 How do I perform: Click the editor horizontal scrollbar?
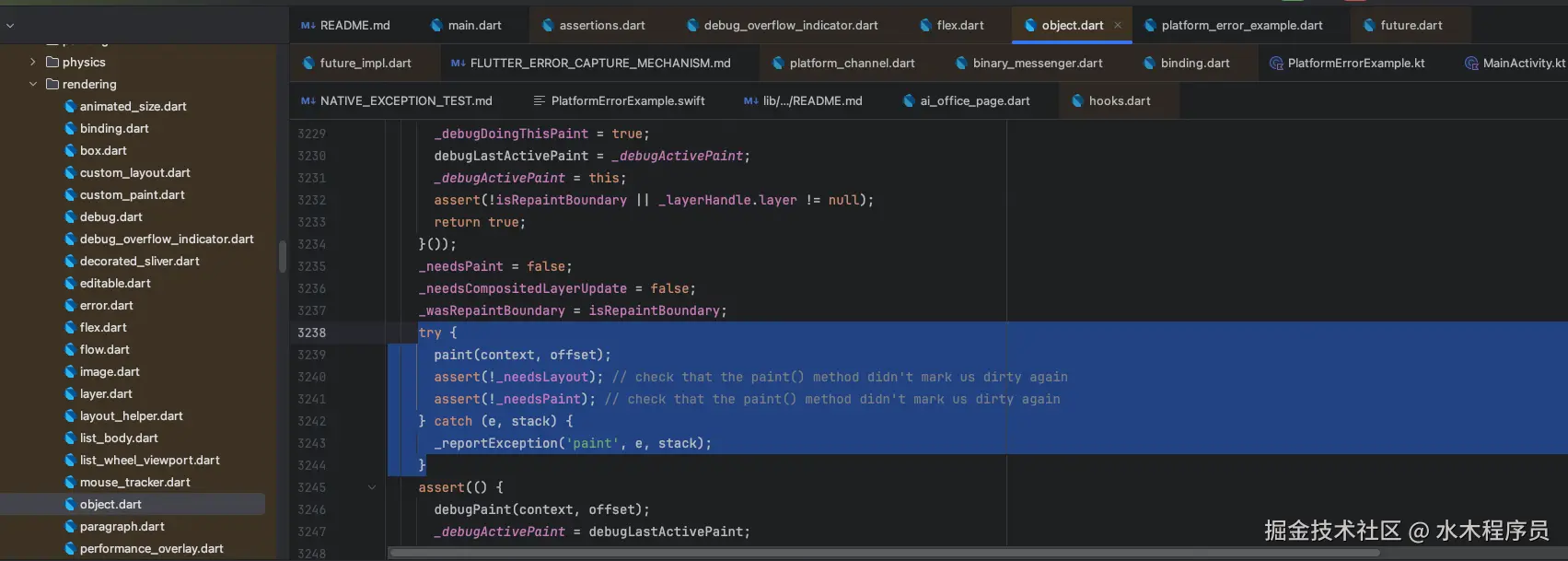(x=884, y=553)
